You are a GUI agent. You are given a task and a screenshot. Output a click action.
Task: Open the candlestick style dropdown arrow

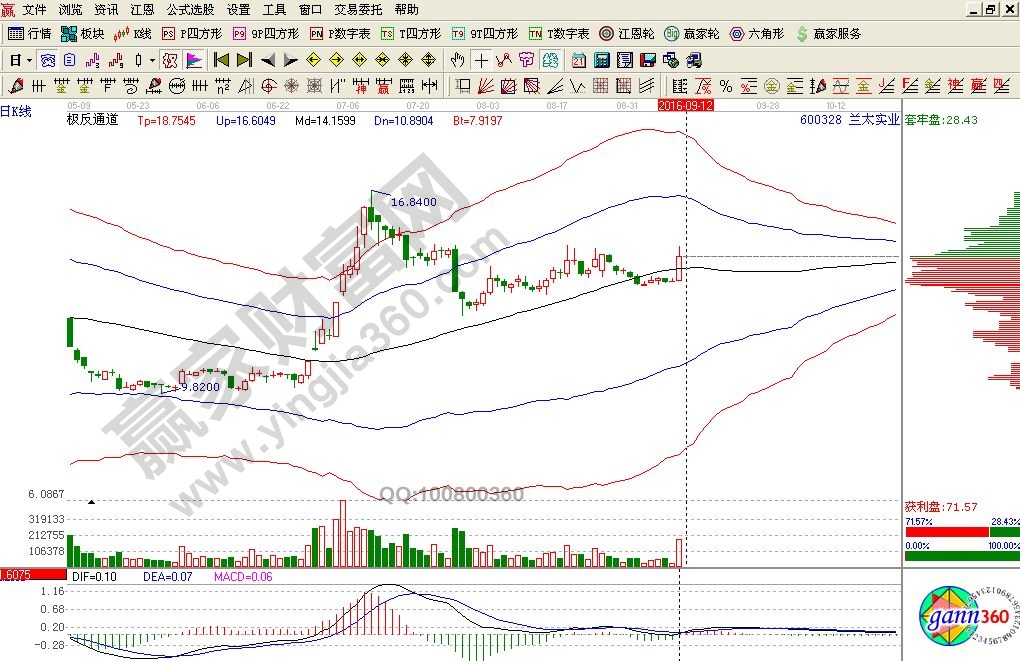click(152, 59)
